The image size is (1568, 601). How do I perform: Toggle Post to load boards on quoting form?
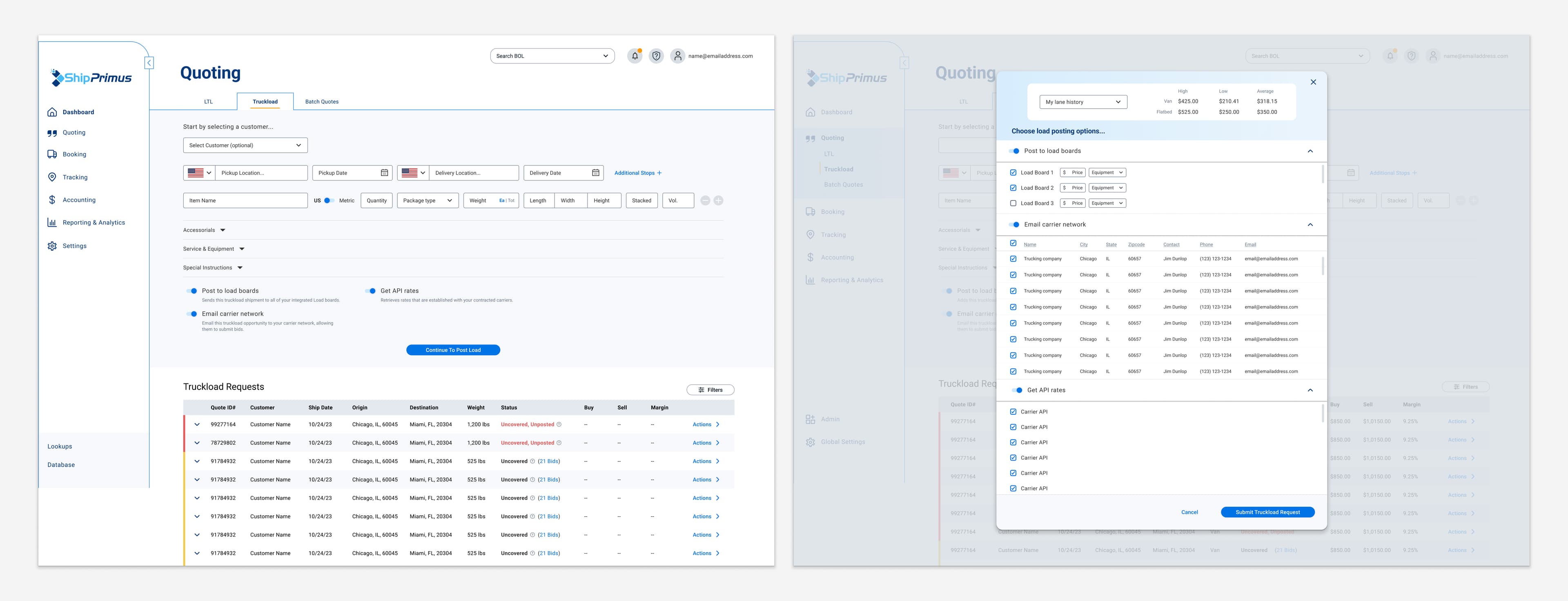click(192, 291)
